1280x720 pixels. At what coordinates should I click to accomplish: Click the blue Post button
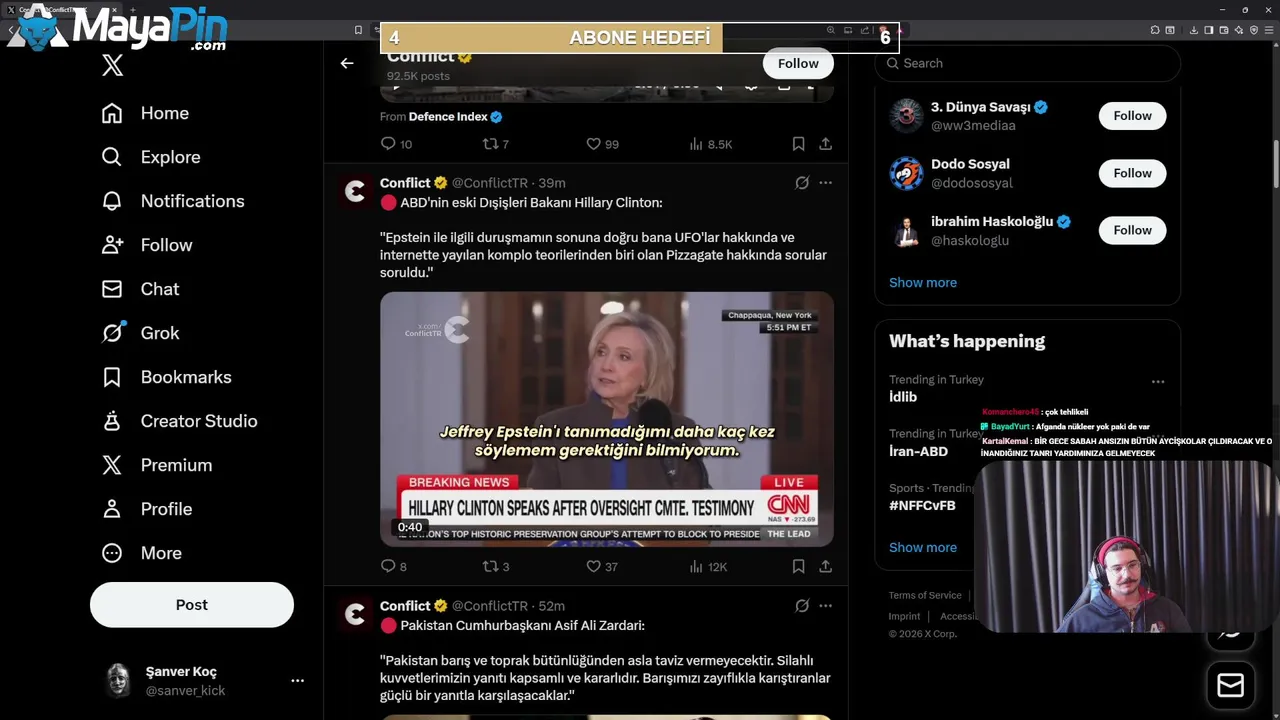point(192,605)
